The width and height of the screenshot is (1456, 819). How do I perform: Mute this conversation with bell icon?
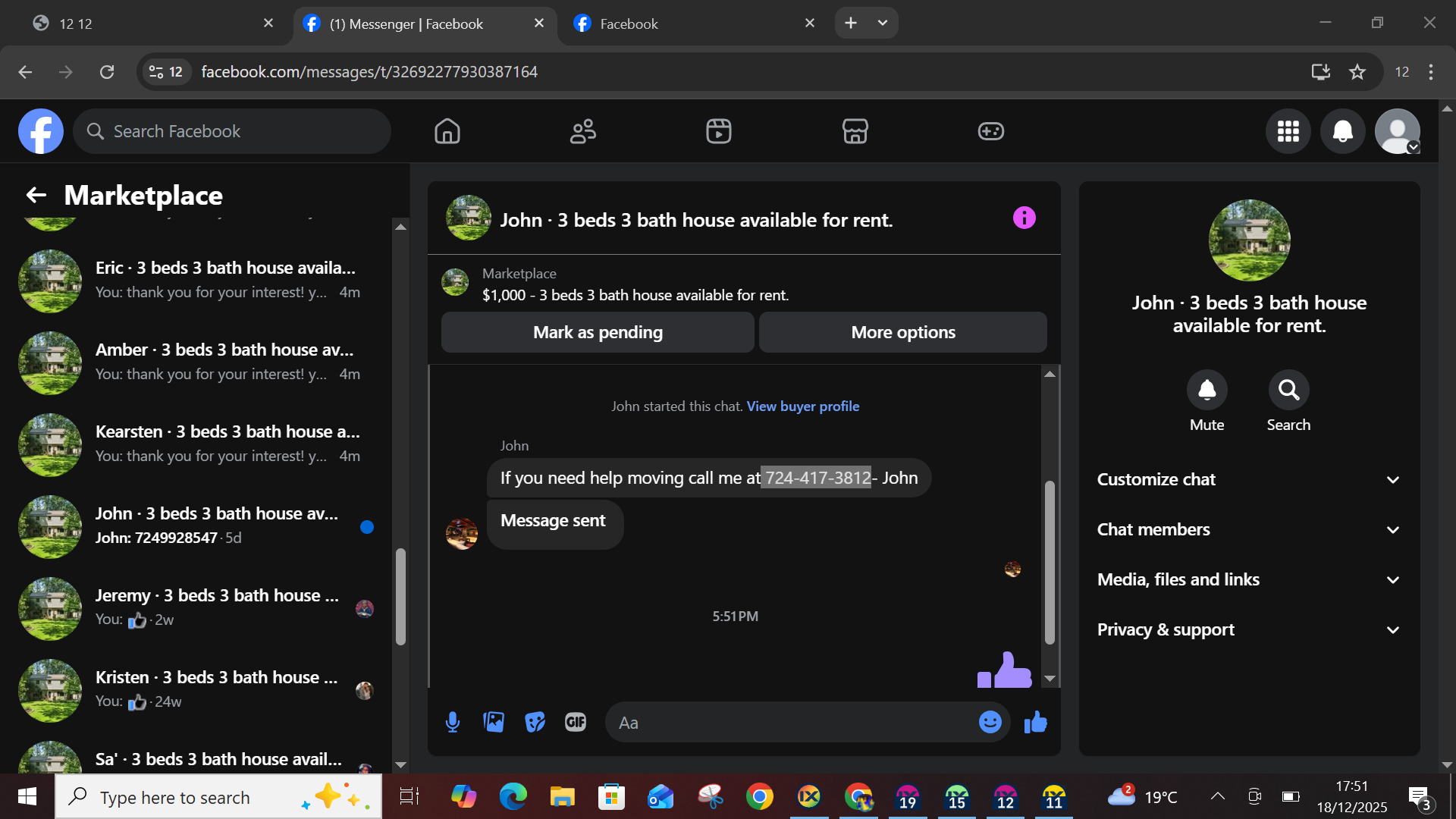[1207, 390]
